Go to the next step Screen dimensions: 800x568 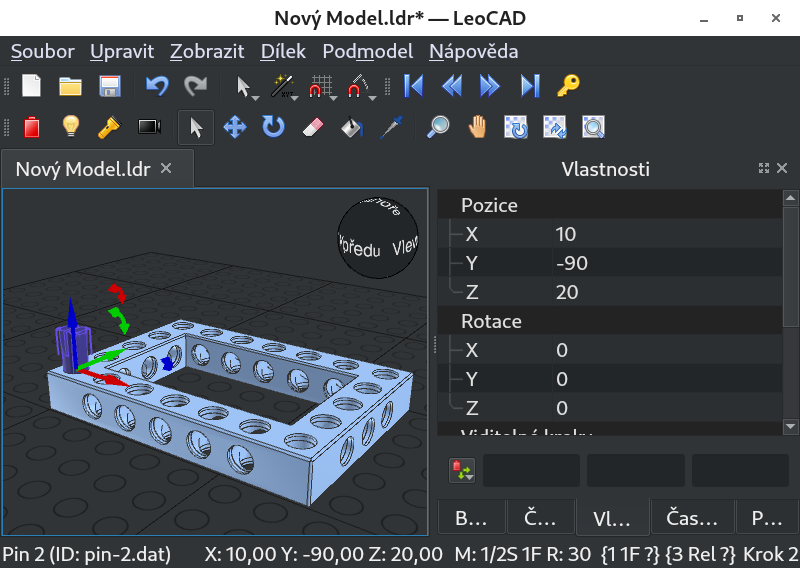[490, 86]
